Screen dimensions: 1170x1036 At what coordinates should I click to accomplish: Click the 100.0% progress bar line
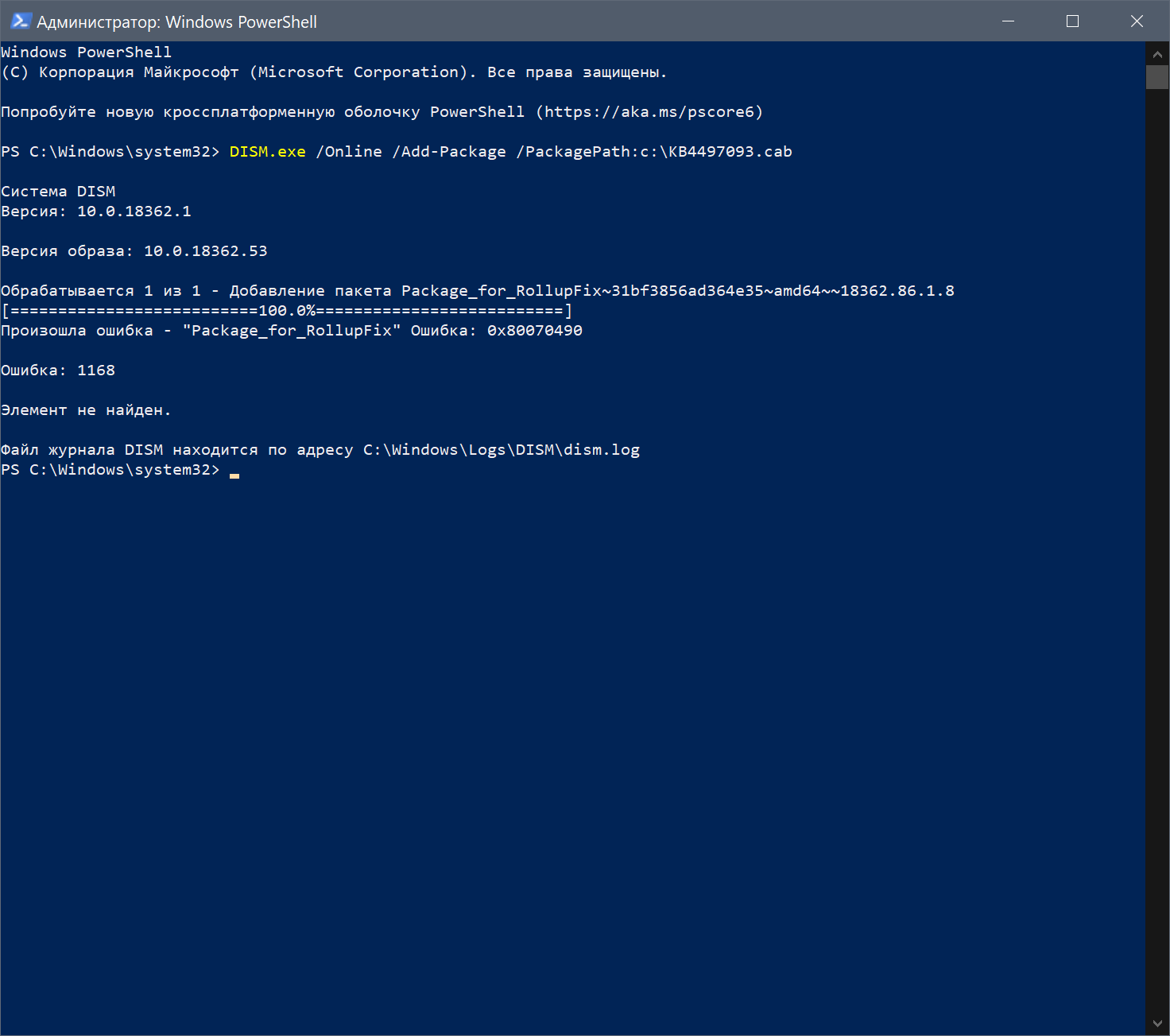tap(286, 311)
